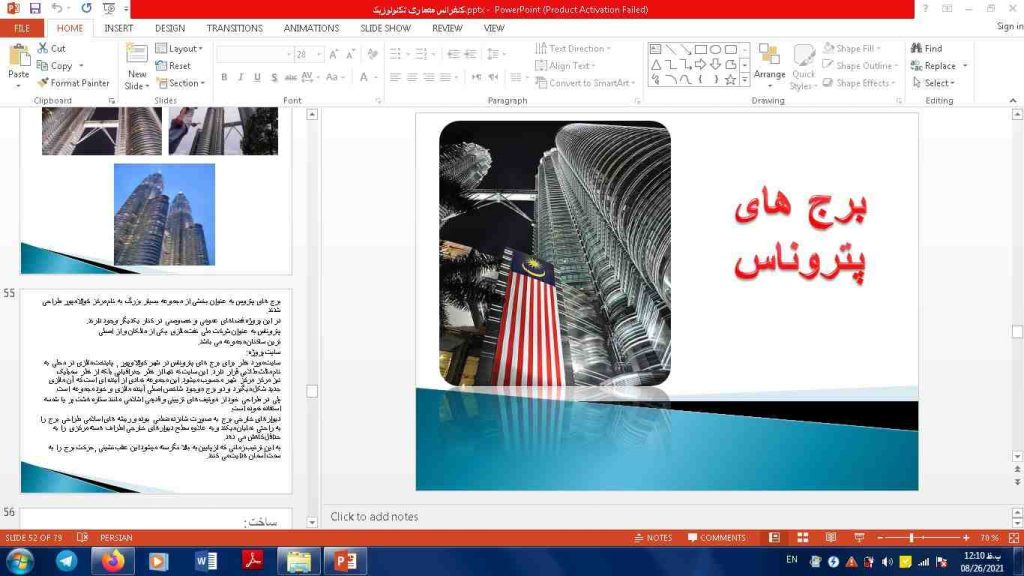The height and width of the screenshot is (576, 1024).
Task: Click PERSIAN language indicator
Action: [116, 537]
